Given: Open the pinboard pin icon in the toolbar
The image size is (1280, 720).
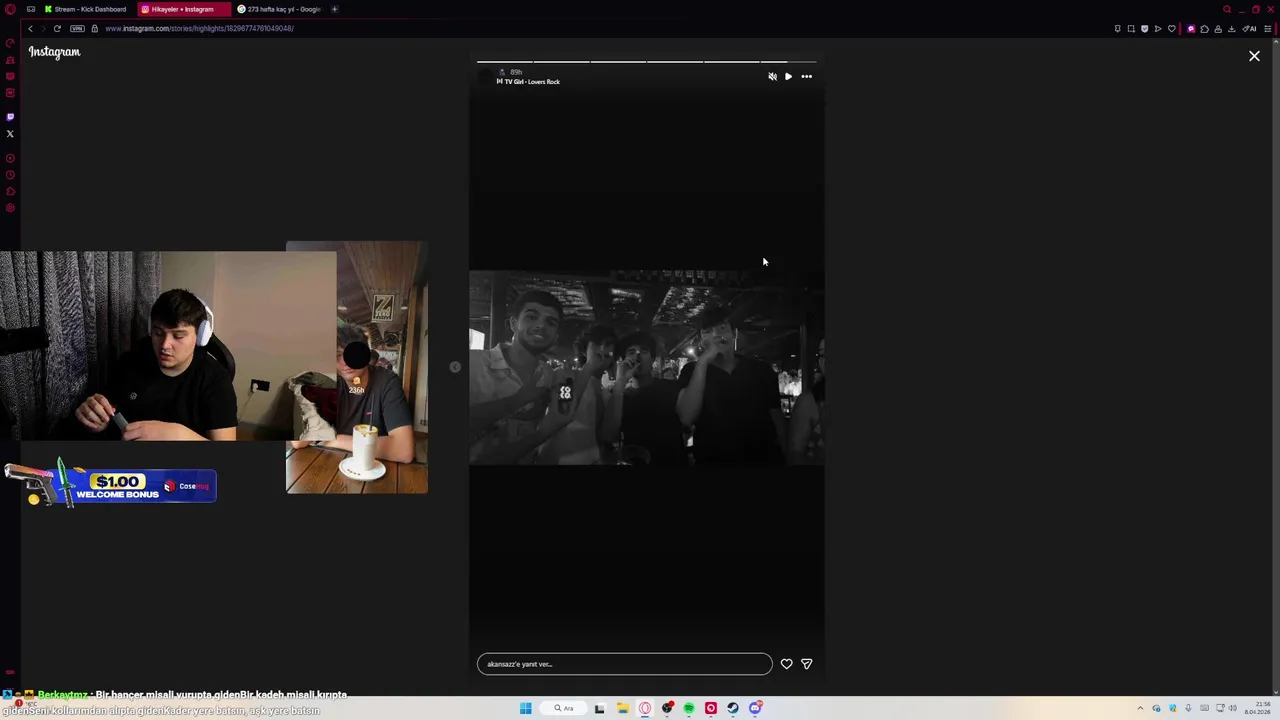Looking at the screenshot, I should click(1118, 29).
